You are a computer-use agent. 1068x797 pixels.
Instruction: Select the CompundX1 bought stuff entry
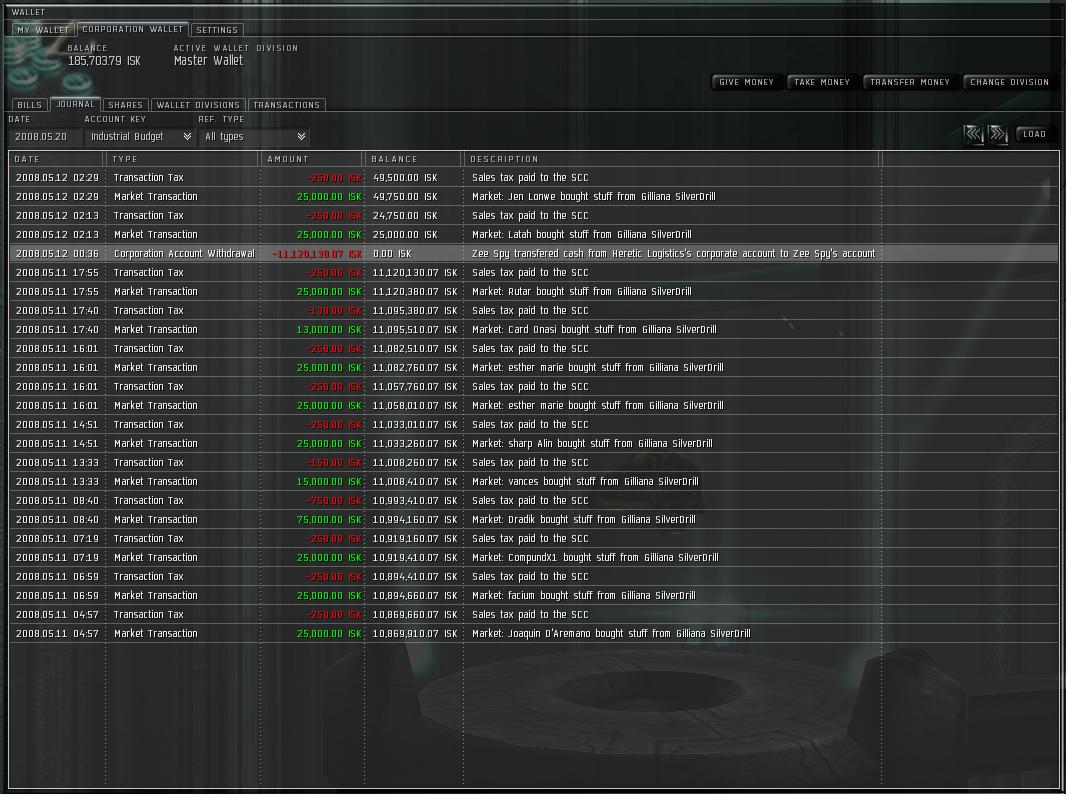coord(595,558)
